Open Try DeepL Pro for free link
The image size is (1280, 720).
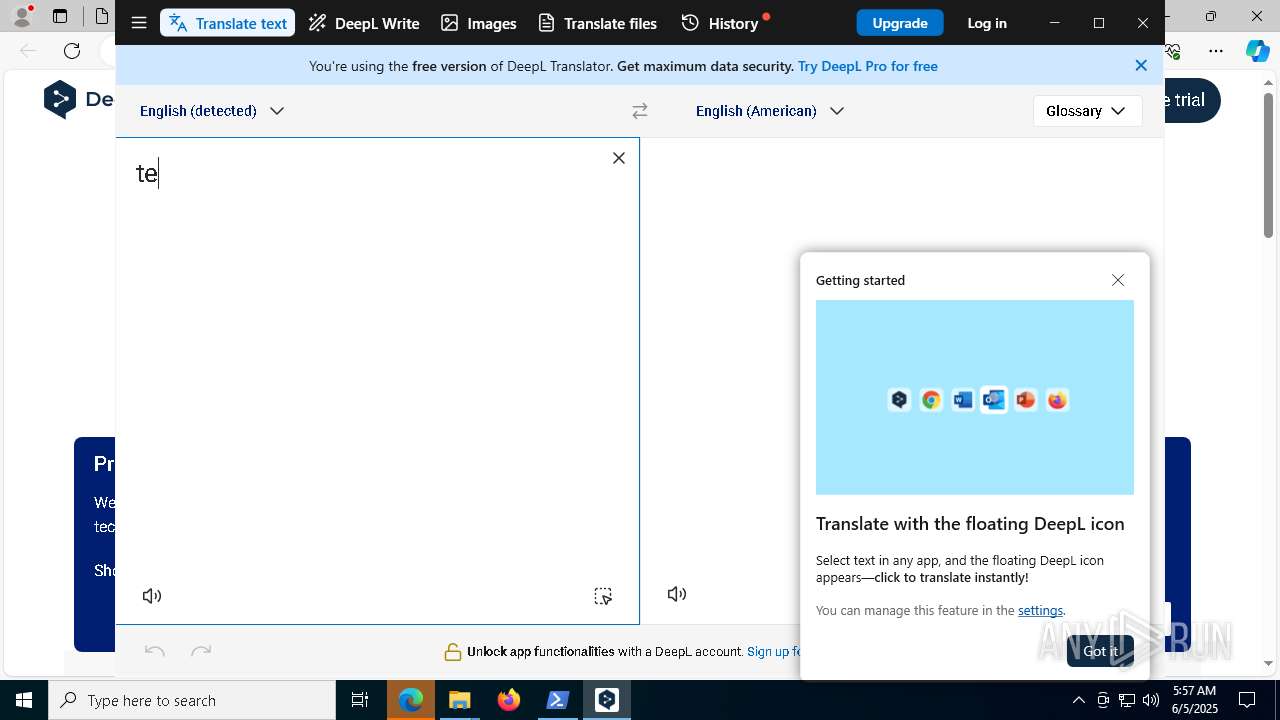[868, 66]
